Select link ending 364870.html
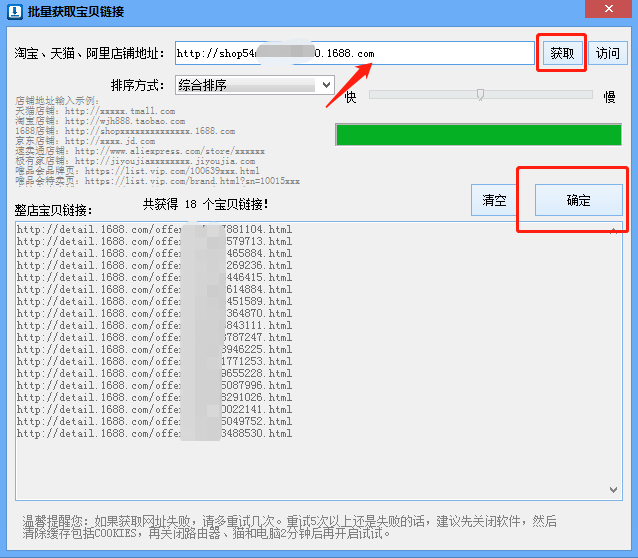 coord(154,313)
